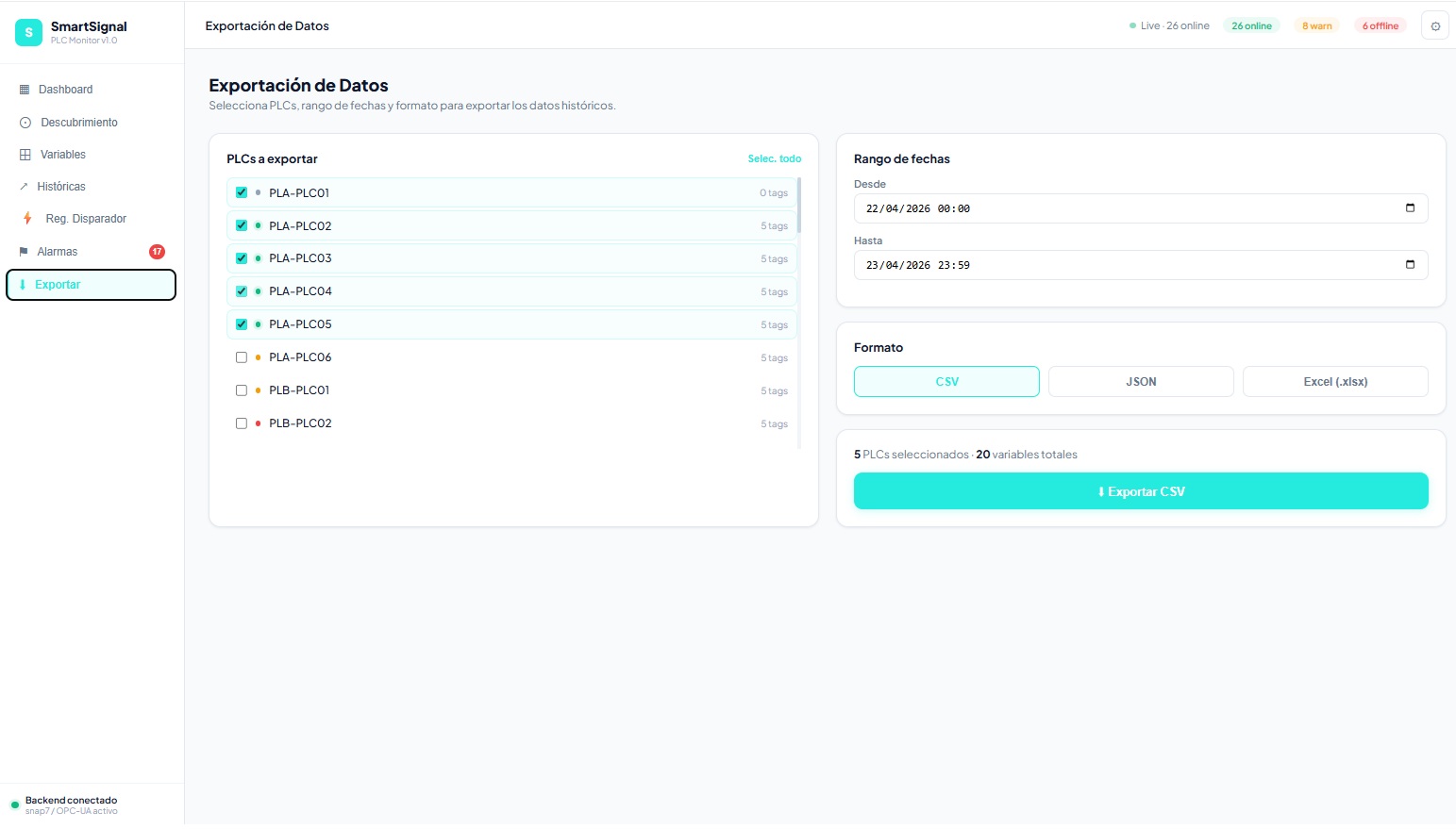1456x829 pixels.
Task: Click the Variables table icon
Action: click(25, 155)
